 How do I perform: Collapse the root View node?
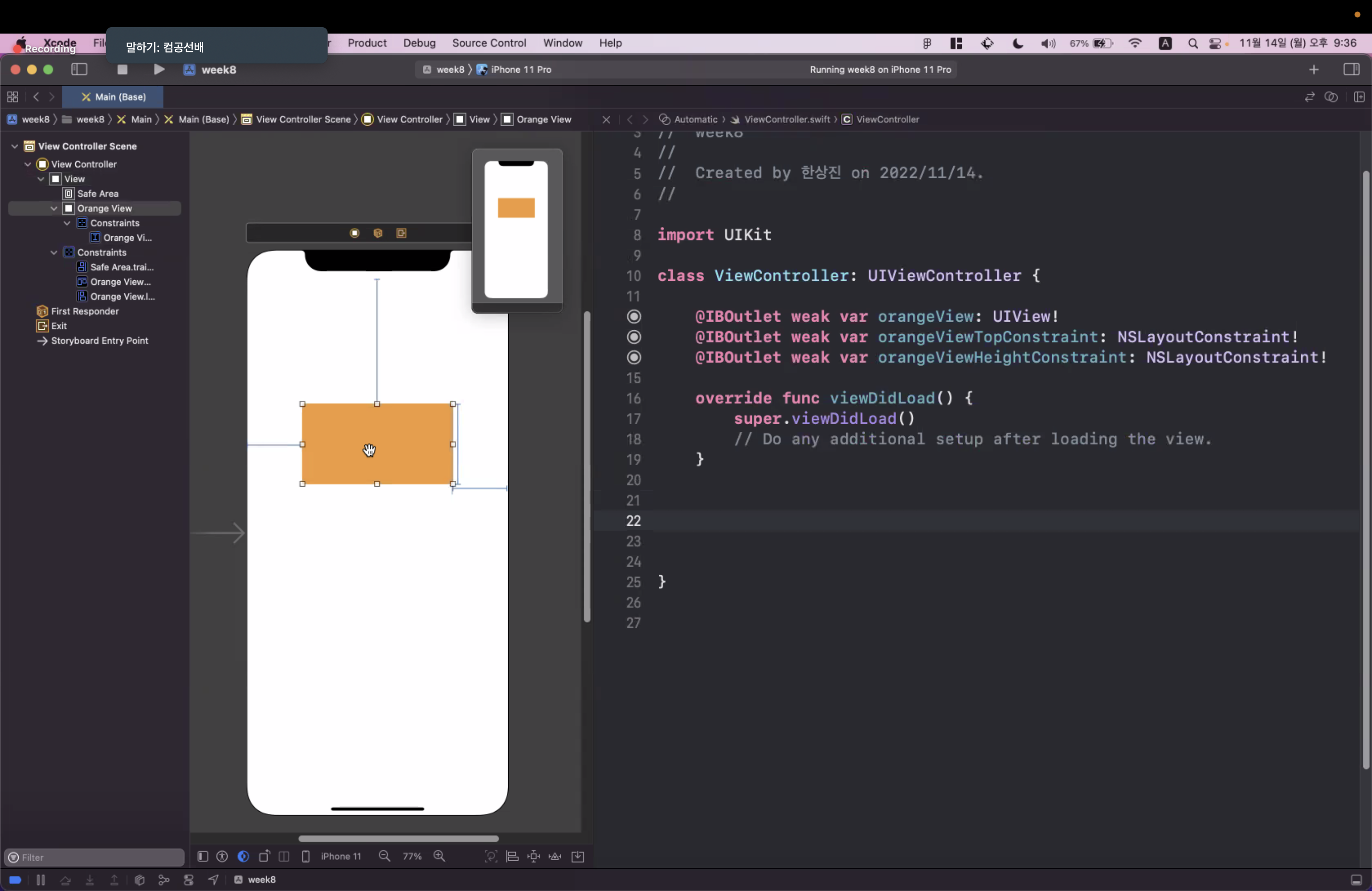point(41,179)
